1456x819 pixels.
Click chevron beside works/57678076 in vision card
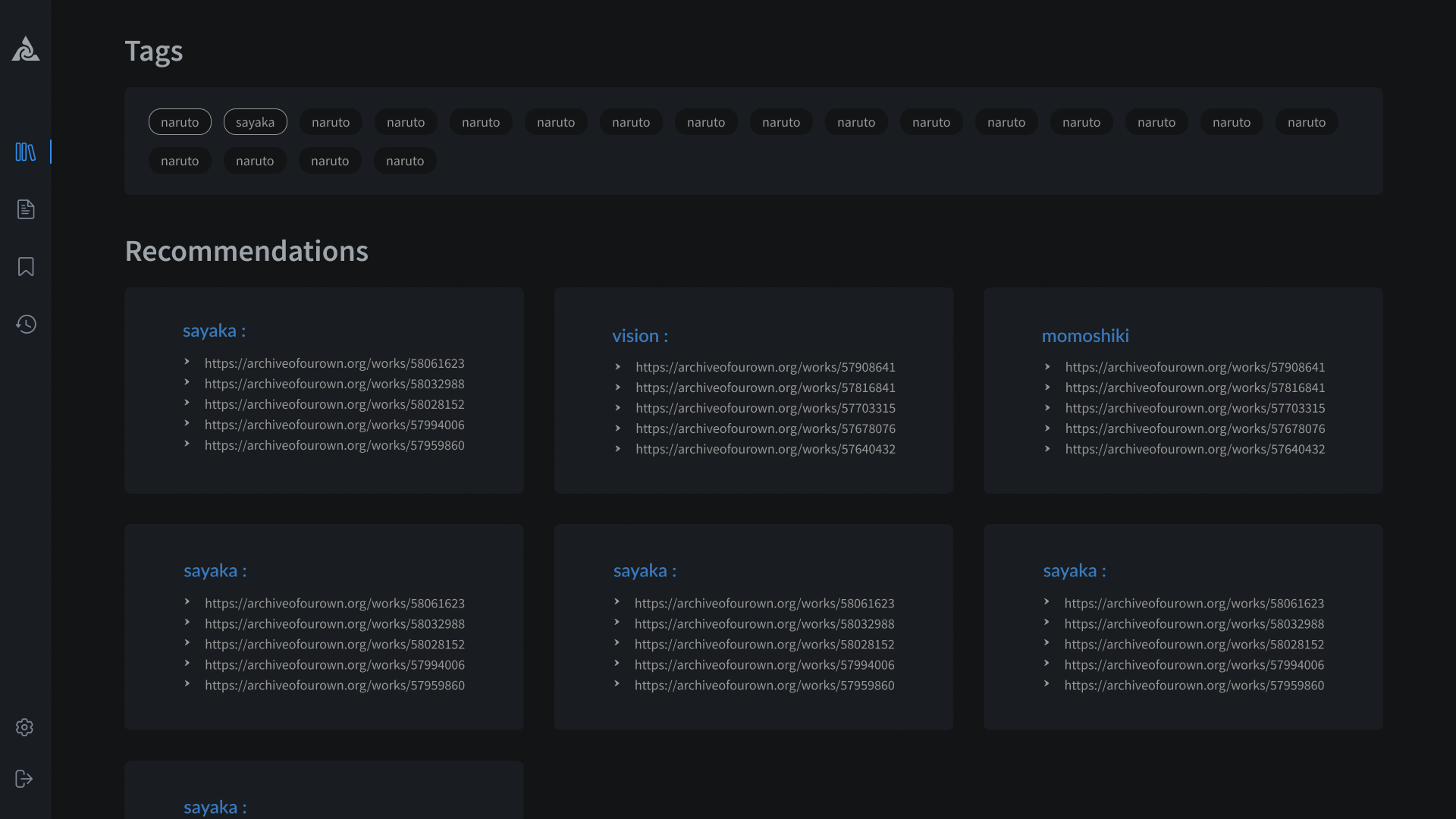(618, 428)
